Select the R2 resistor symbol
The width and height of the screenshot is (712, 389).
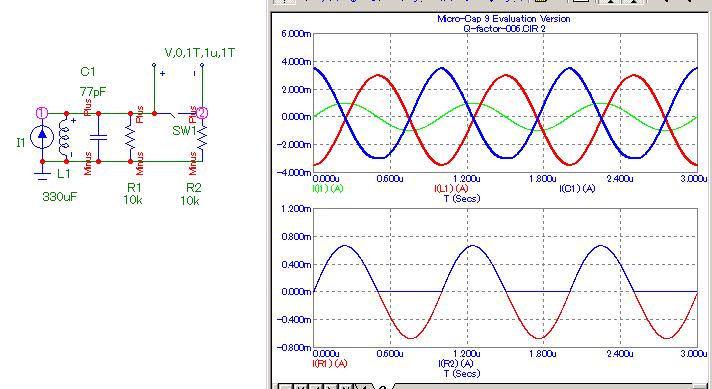[202, 136]
